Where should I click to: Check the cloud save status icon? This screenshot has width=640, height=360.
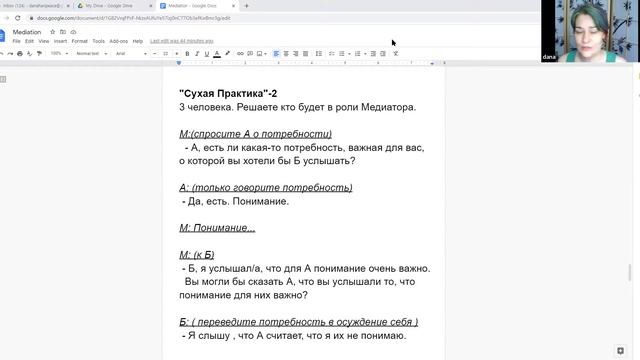tap(73, 32)
